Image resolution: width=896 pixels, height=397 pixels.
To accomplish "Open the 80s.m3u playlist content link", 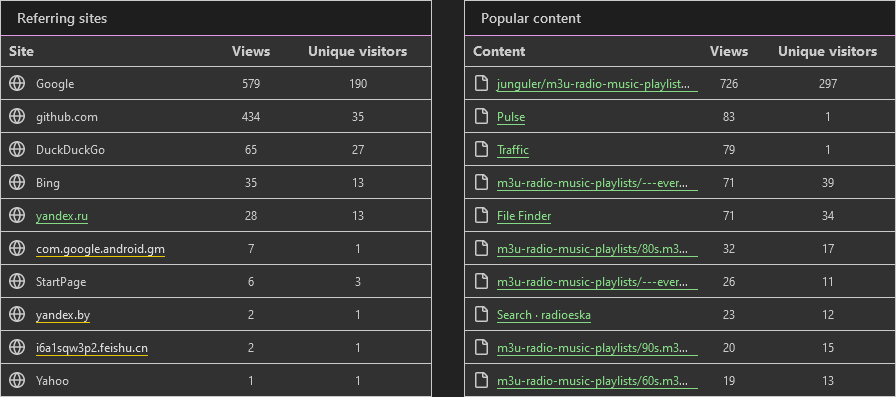I will [597, 249].
